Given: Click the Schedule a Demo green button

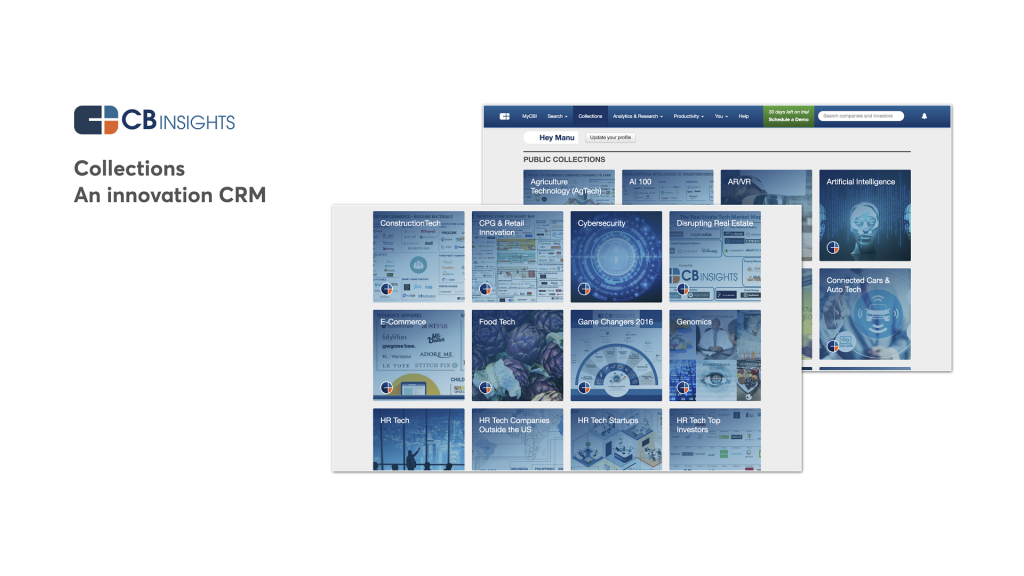Looking at the screenshot, I should click(x=788, y=116).
